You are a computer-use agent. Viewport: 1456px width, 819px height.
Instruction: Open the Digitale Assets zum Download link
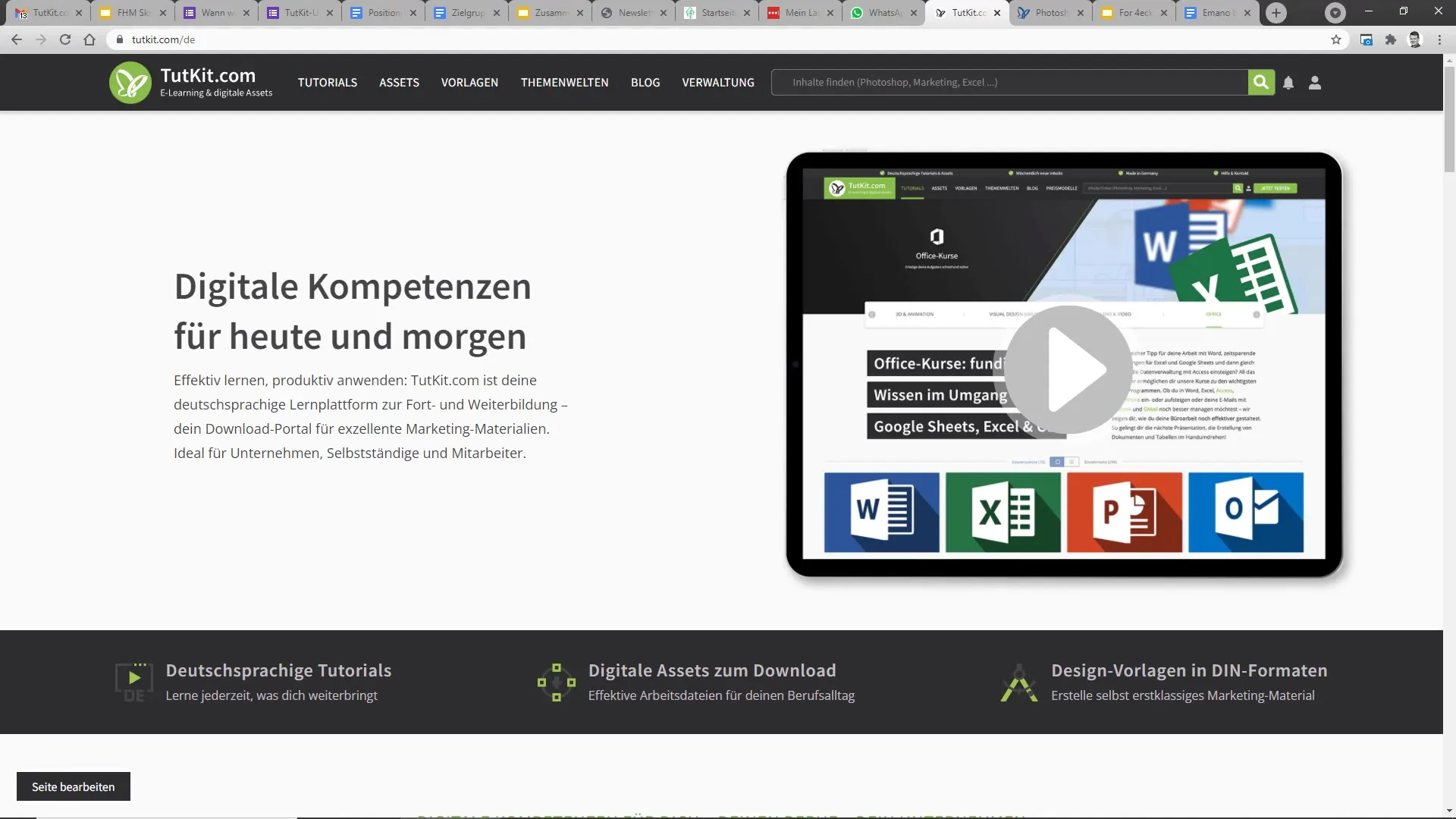(x=711, y=670)
